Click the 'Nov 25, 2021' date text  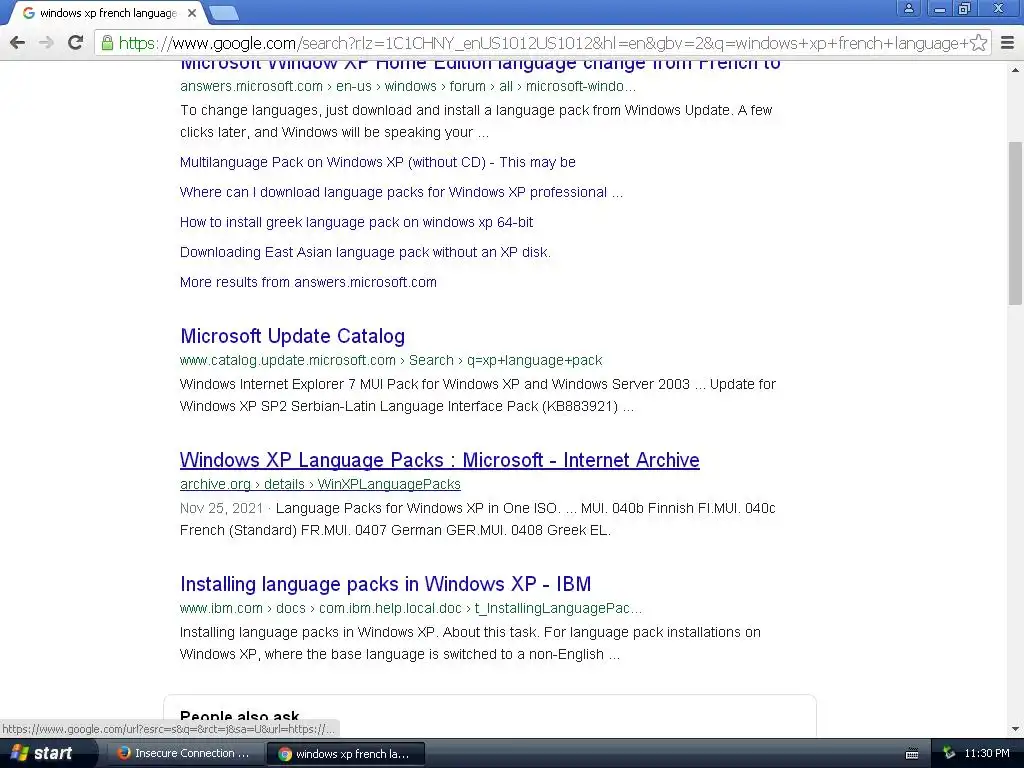221,508
